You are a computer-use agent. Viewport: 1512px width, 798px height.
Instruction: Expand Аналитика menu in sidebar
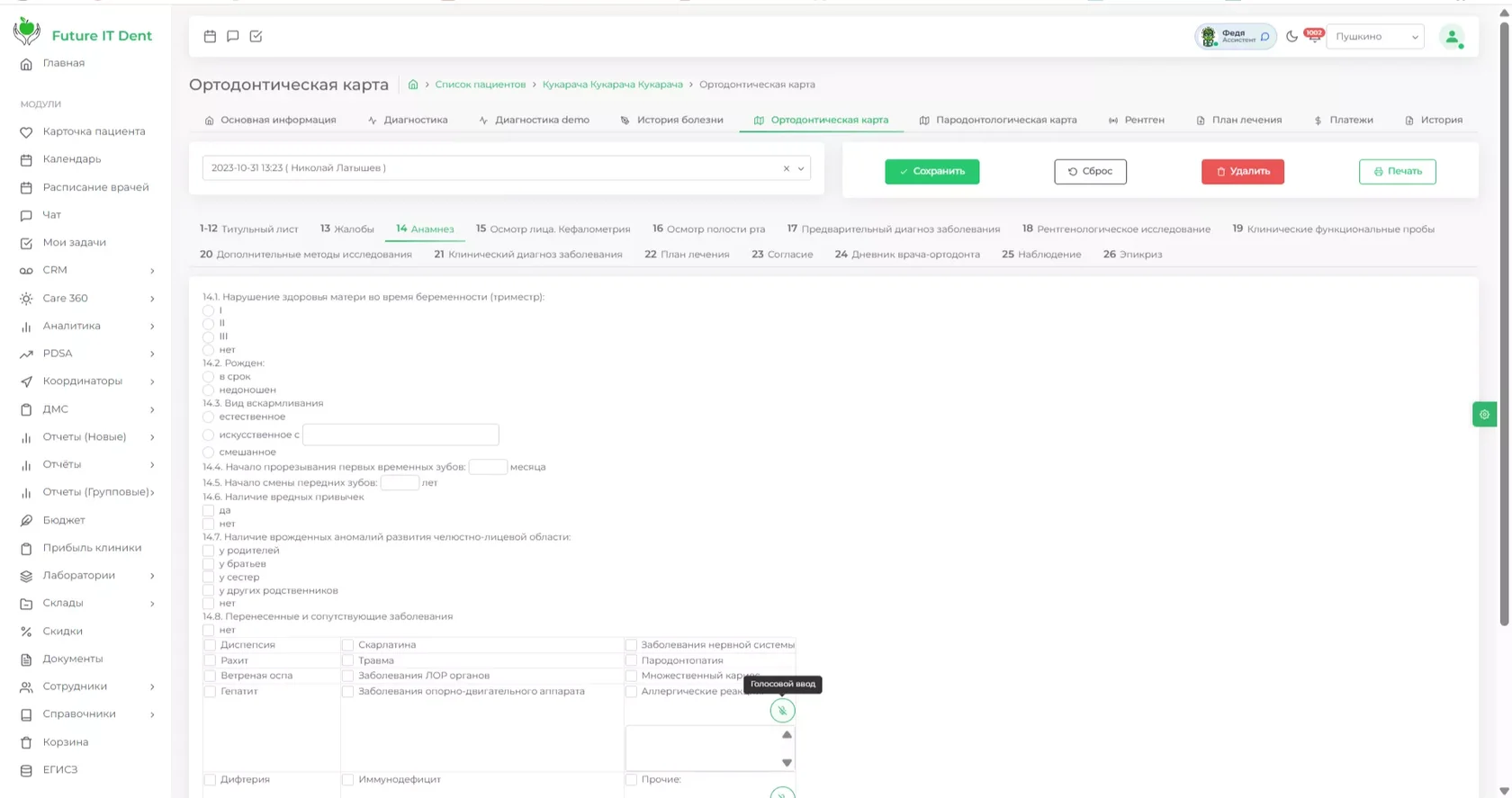pos(85,326)
